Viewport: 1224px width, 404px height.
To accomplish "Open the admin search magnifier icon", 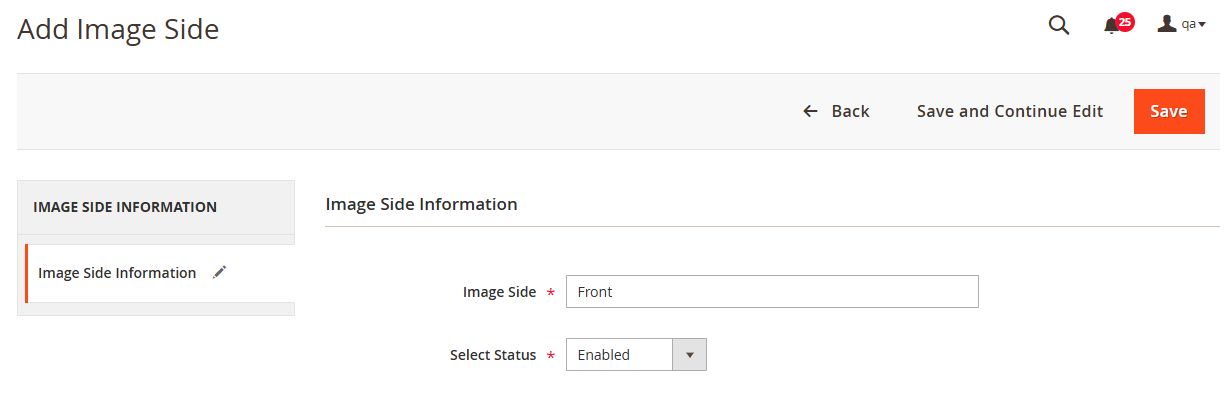I will [1059, 26].
